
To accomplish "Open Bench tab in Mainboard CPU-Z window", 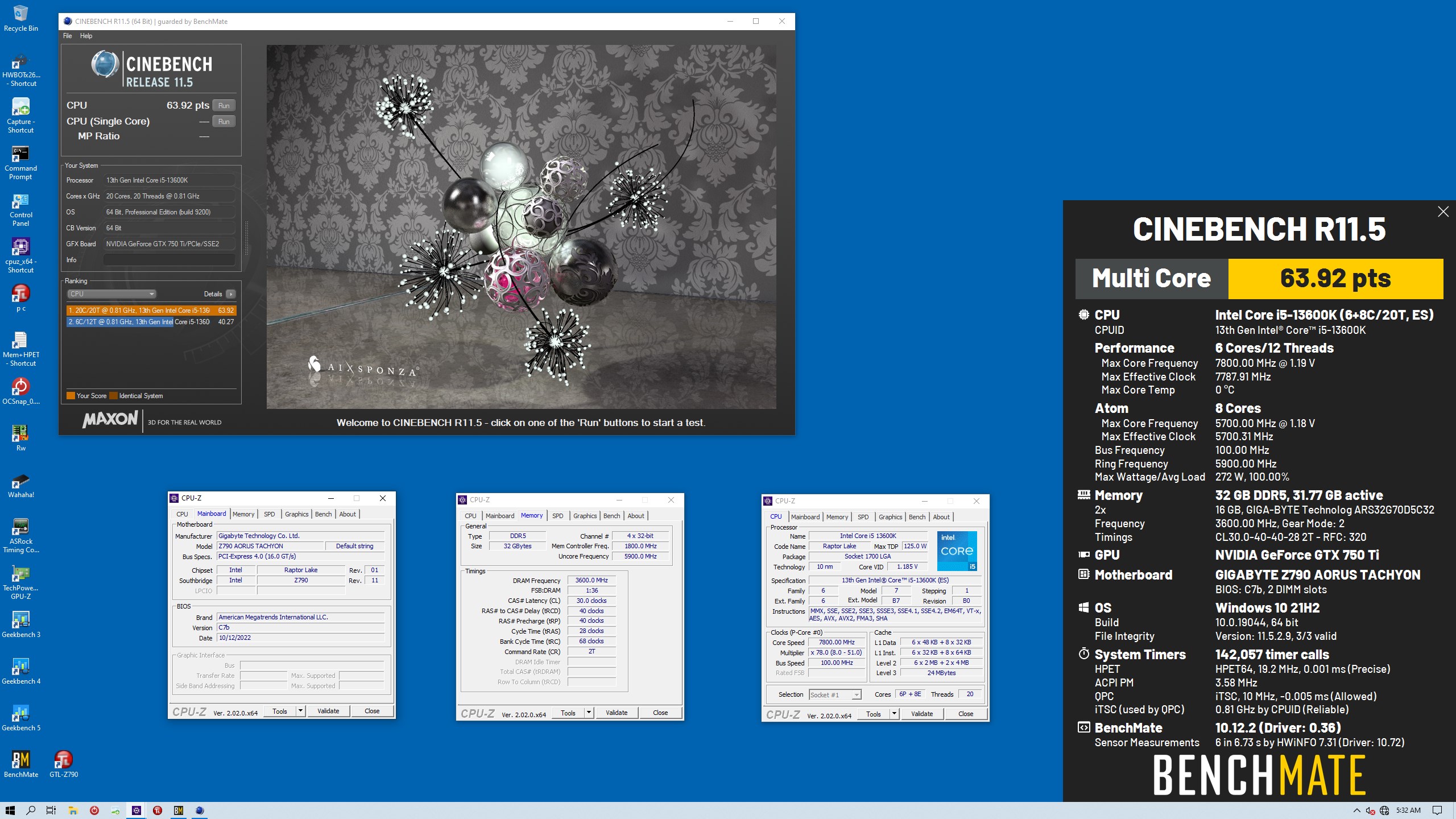I will 323,514.
